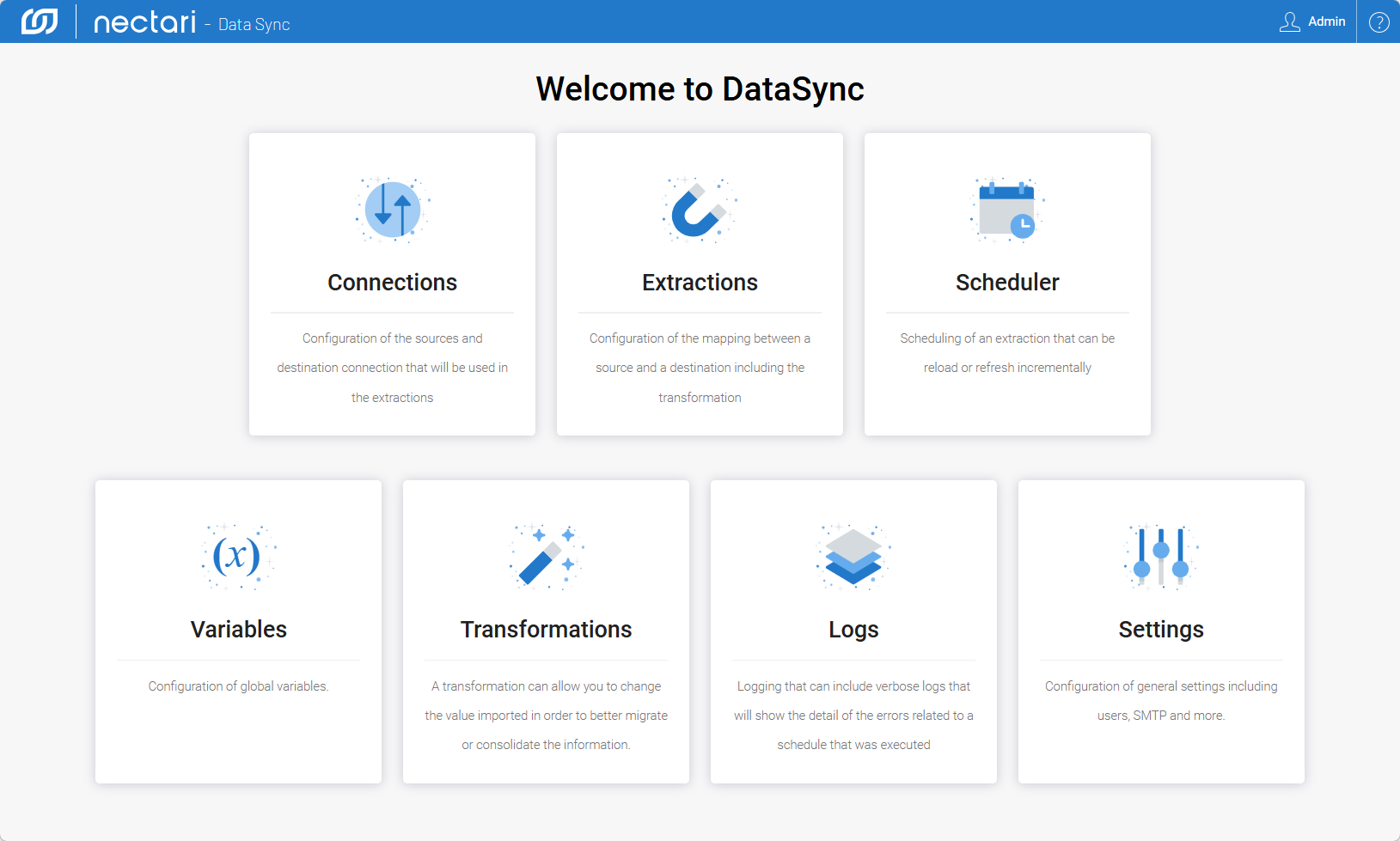The image size is (1400, 841).
Task: Click the Transformations card title
Action: tap(546, 630)
